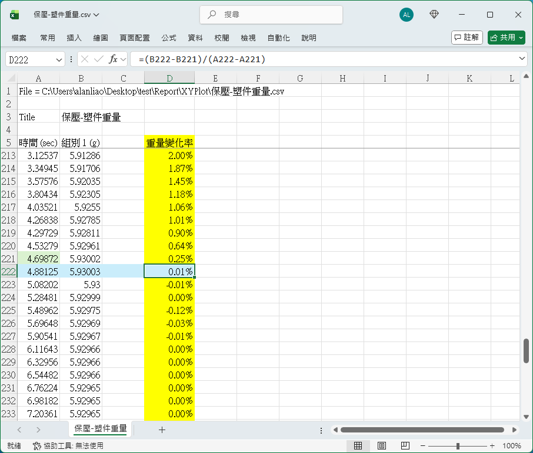This screenshot has width=533, height=453.
Task: Open the 說明 ribbon tab
Action: (309, 38)
